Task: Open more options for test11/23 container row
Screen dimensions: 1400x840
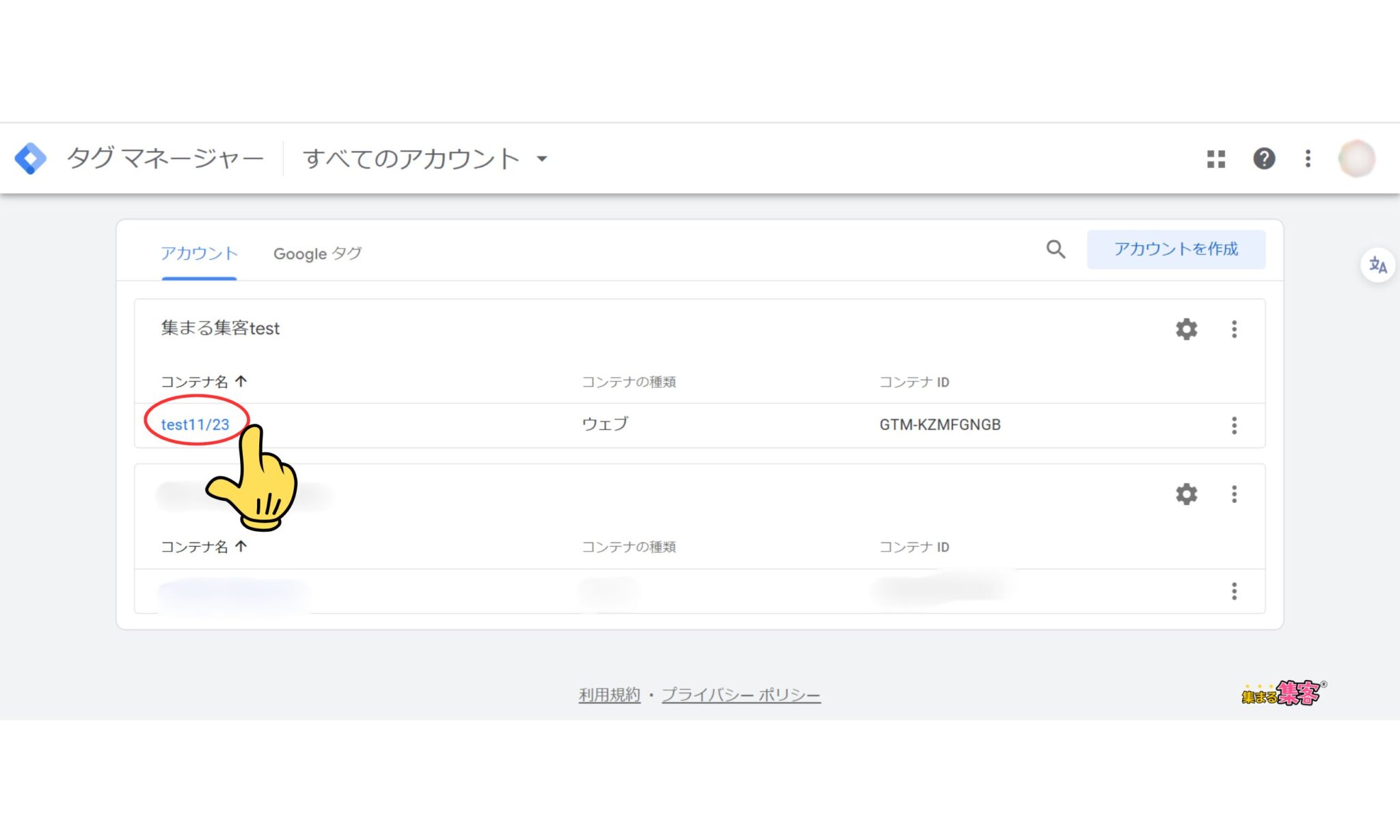Action: [1234, 425]
